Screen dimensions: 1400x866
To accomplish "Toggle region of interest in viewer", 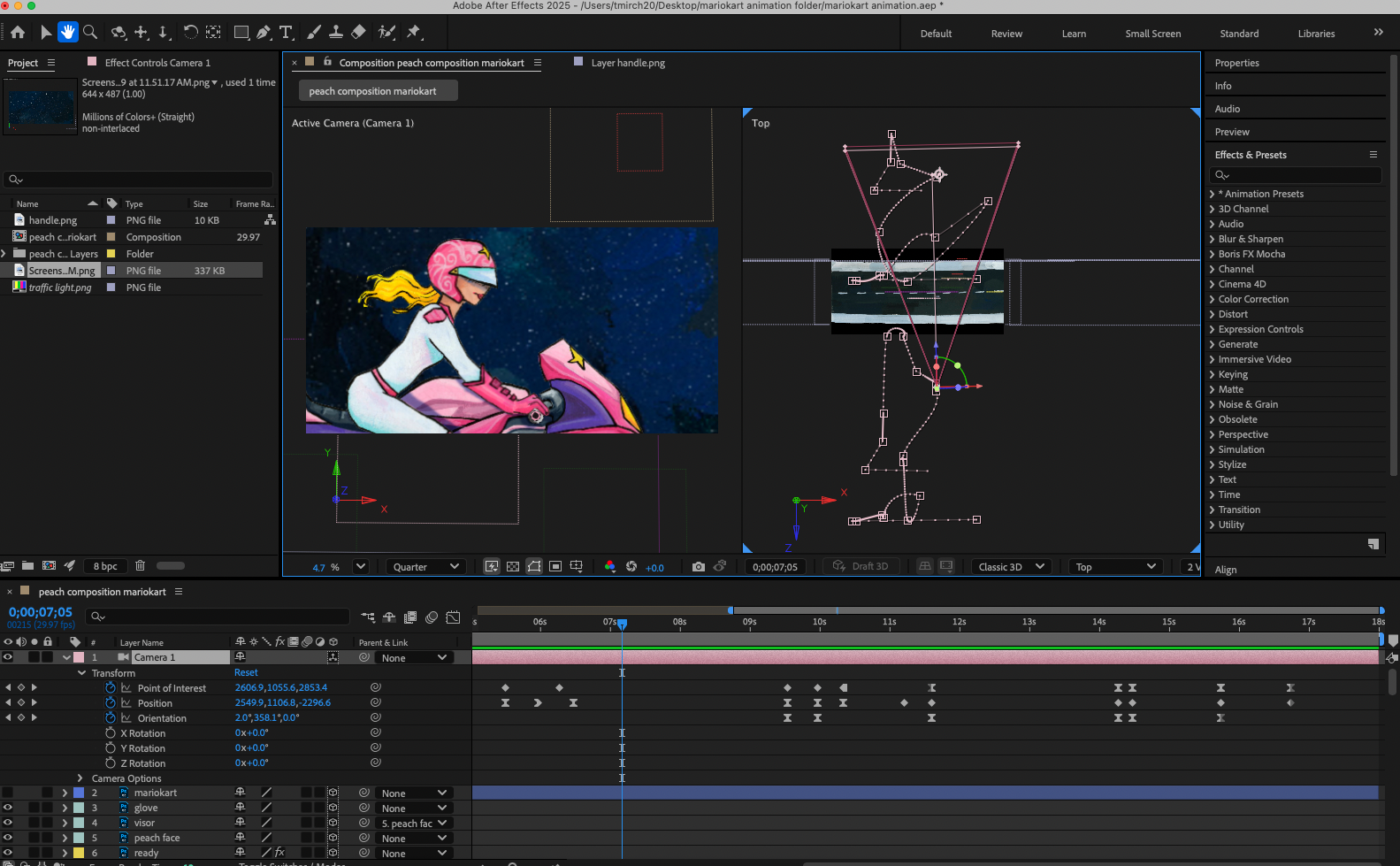I will click(555, 567).
